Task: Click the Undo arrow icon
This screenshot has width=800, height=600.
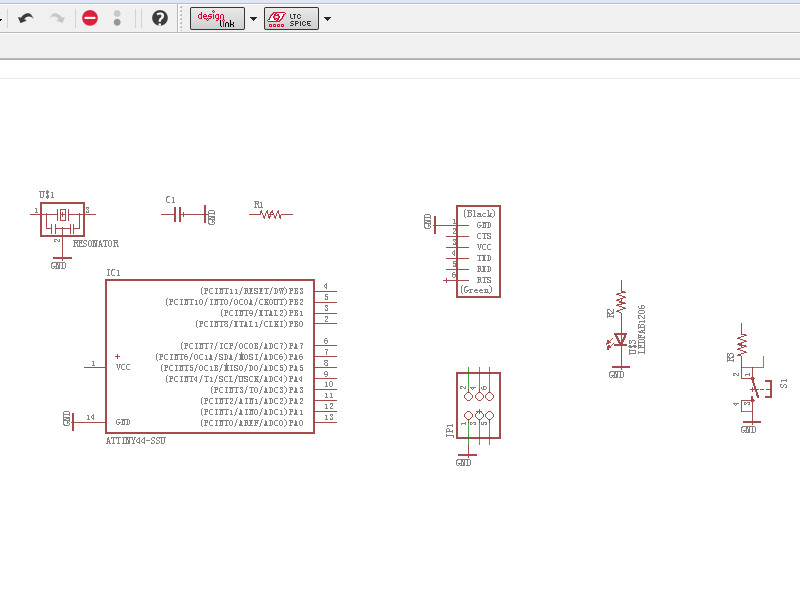Action: tap(26, 19)
